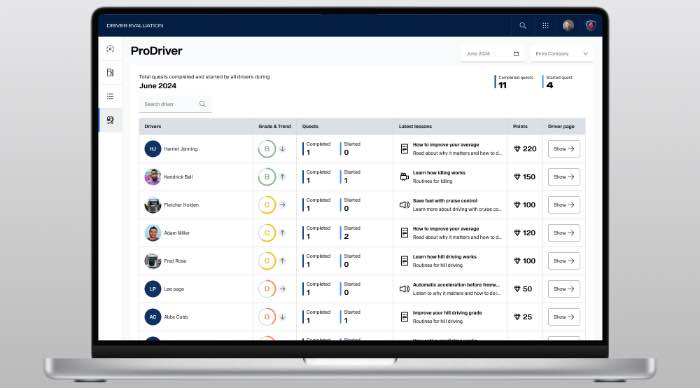Click document icon in 25-point row
Viewport: 700px width, 388px height.
[x=404, y=317]
